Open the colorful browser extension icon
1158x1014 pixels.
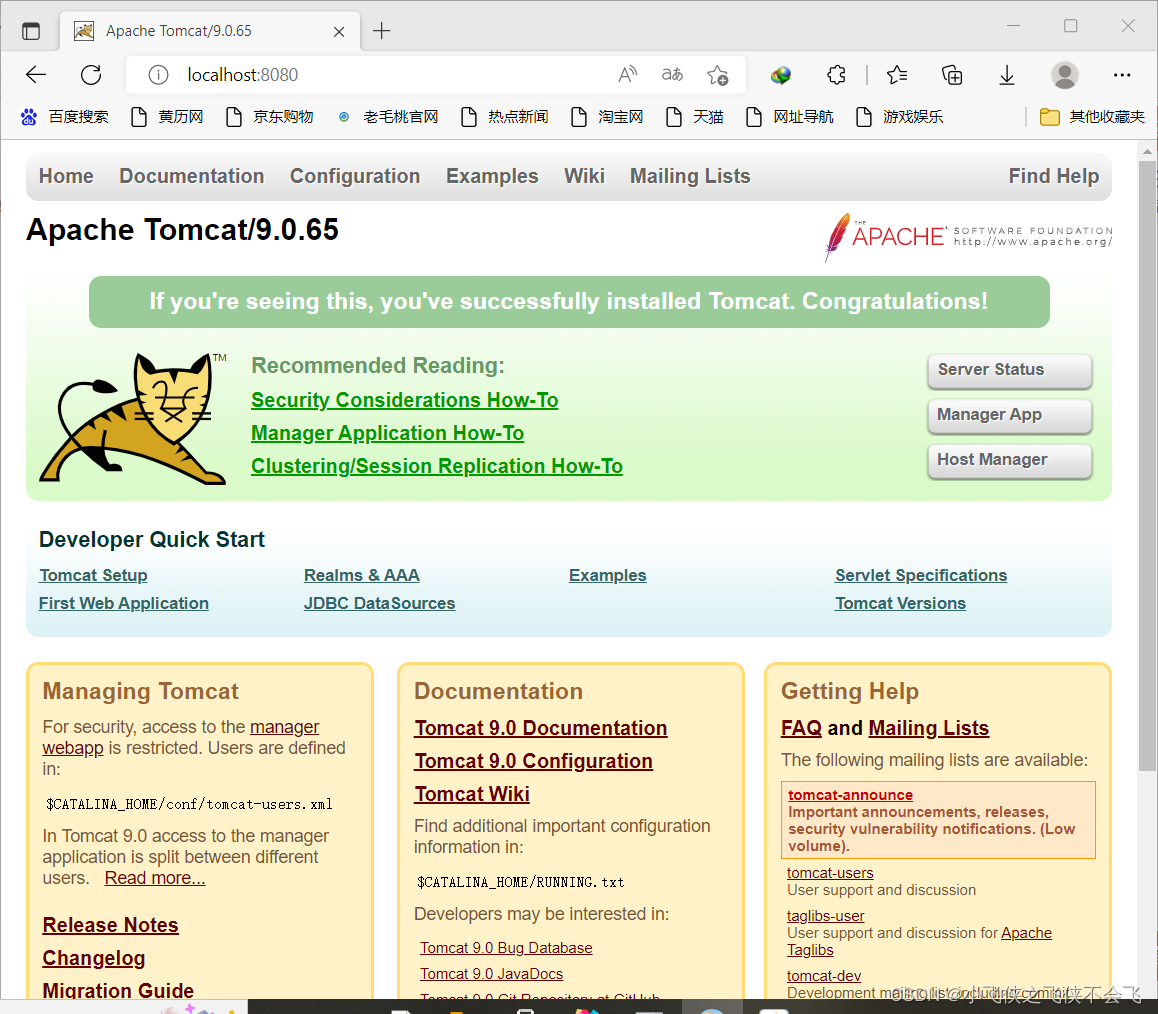(x=781, y=75)
